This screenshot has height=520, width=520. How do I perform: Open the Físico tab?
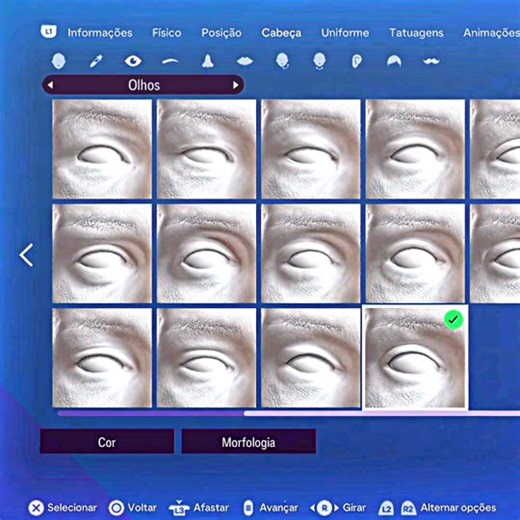[x=167, y=33]
